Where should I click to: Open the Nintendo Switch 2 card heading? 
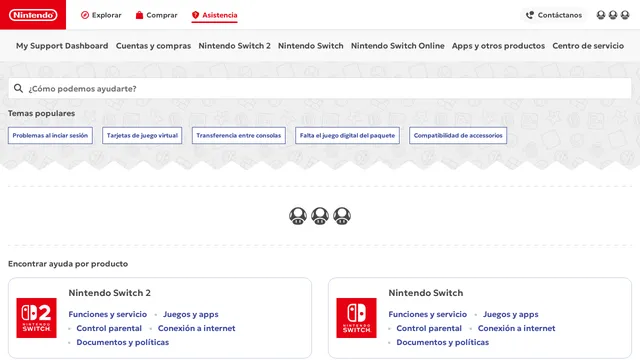(109, 293)
